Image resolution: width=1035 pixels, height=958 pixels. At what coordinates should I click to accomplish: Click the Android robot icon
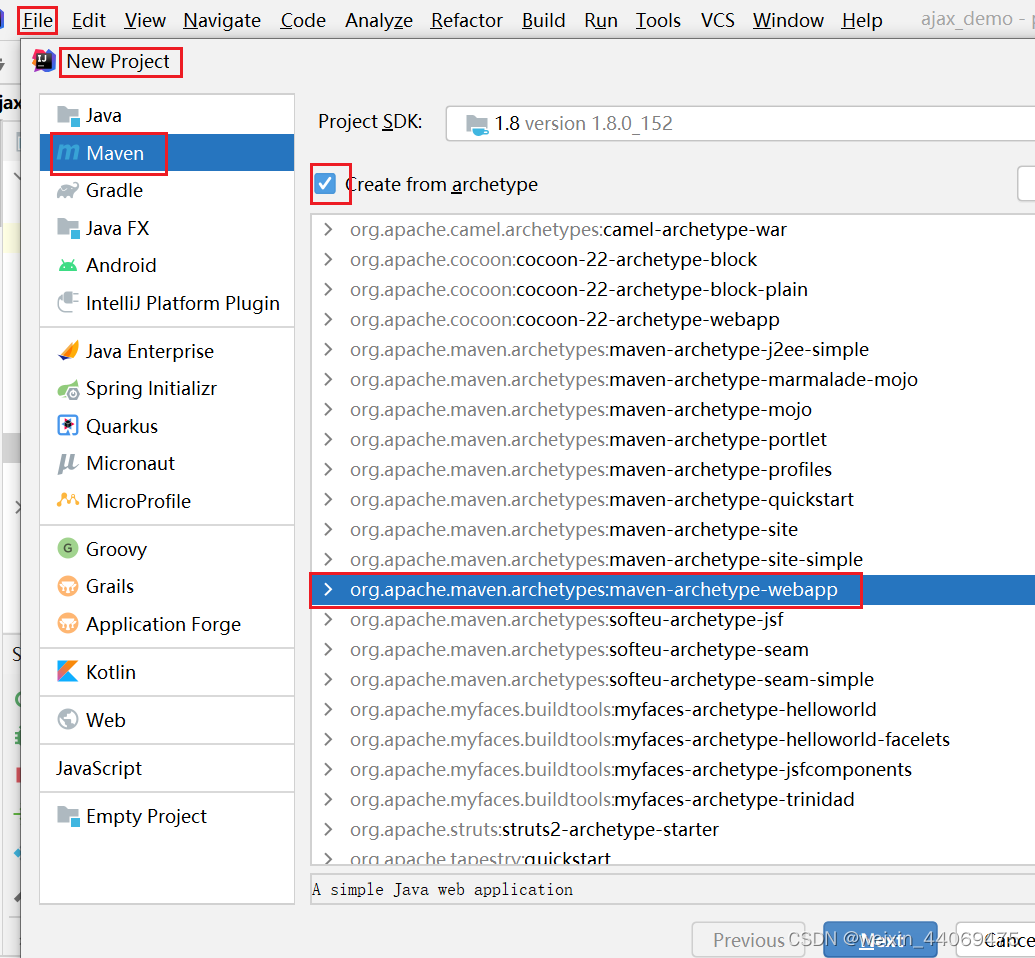(68, 265)
